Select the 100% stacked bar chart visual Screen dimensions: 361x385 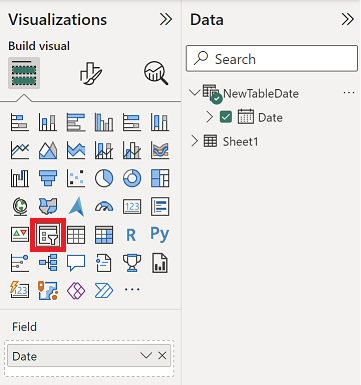[132, 122]
